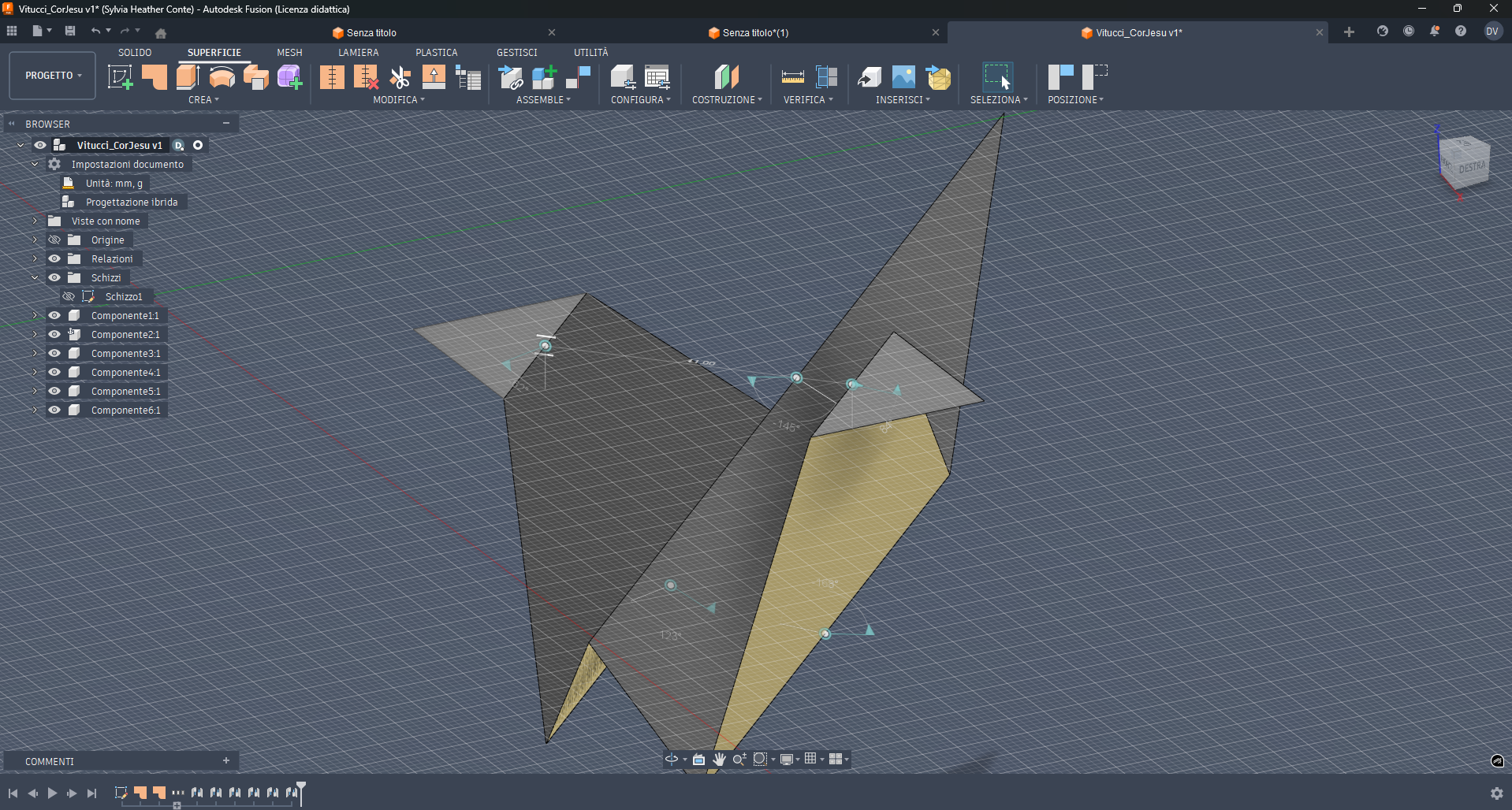
Task: Show Schizzo1 by clicking its eye icon
Action: 68,296
